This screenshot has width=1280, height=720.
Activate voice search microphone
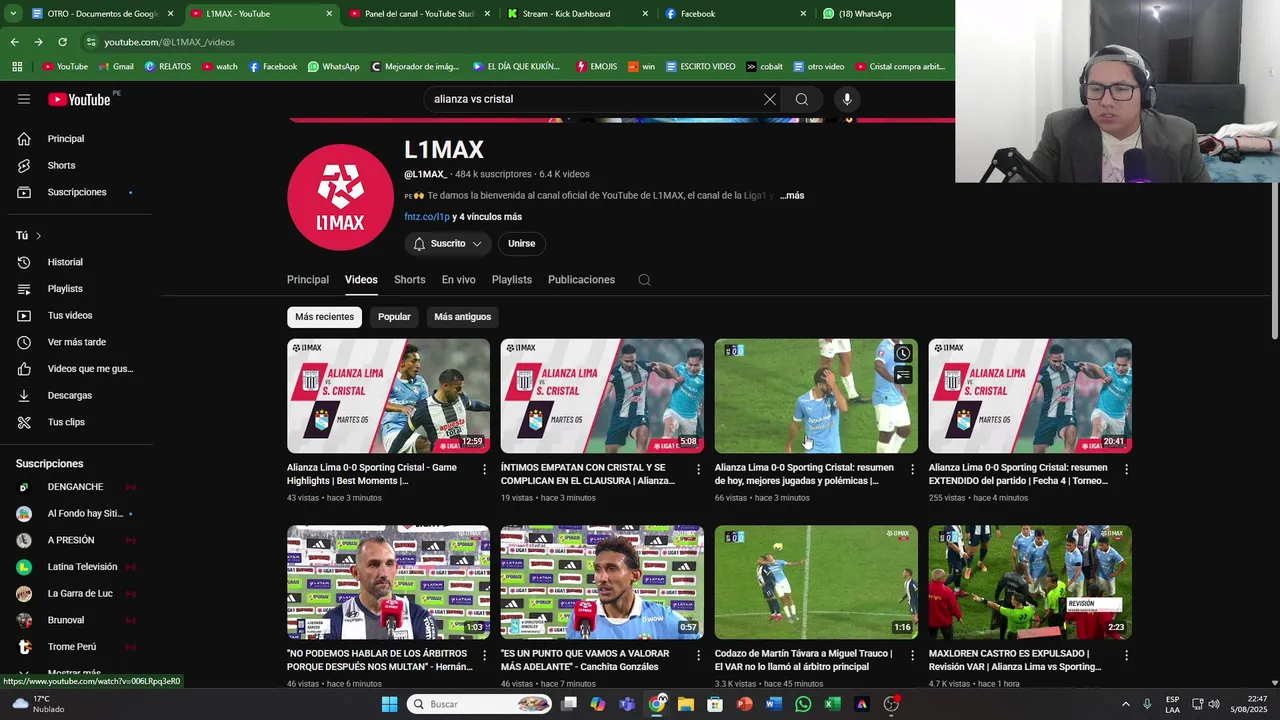[x=847, y=99]
